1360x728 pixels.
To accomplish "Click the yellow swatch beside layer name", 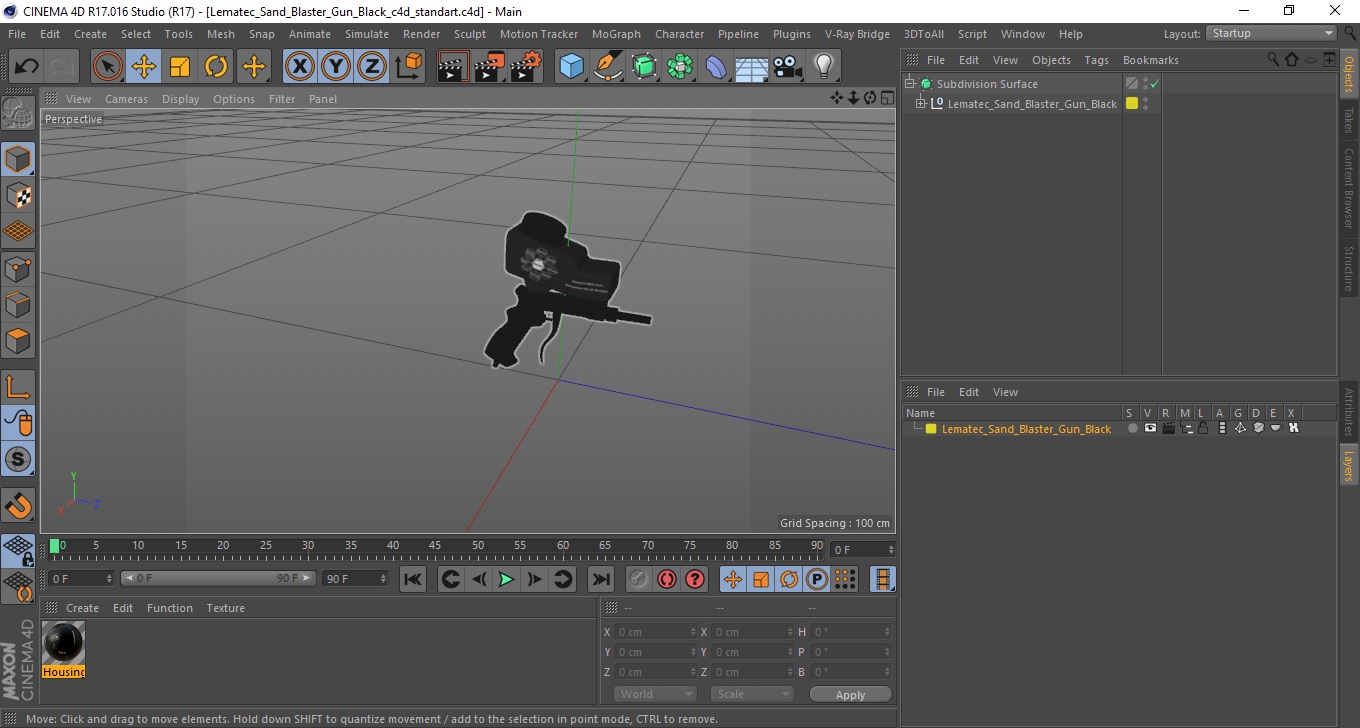I will 931,429.
